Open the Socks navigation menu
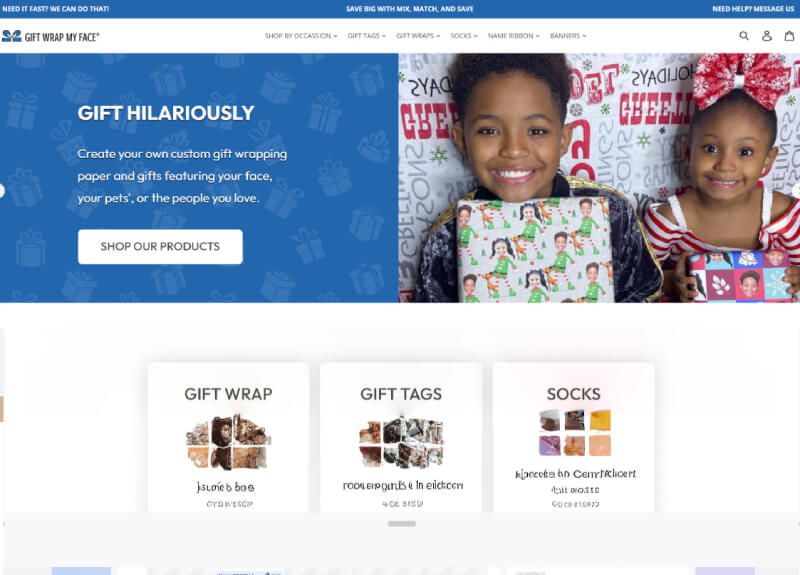This screenshot has width=800, height=575. pos(464,36)
